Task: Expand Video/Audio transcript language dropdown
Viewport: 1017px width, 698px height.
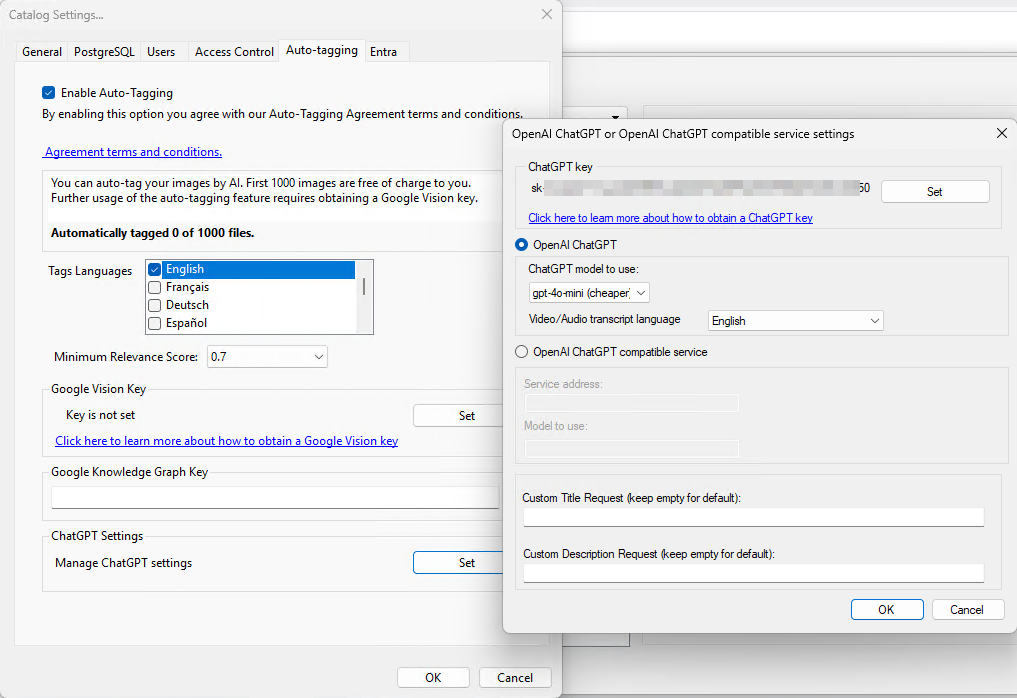Action: [795, 321]
